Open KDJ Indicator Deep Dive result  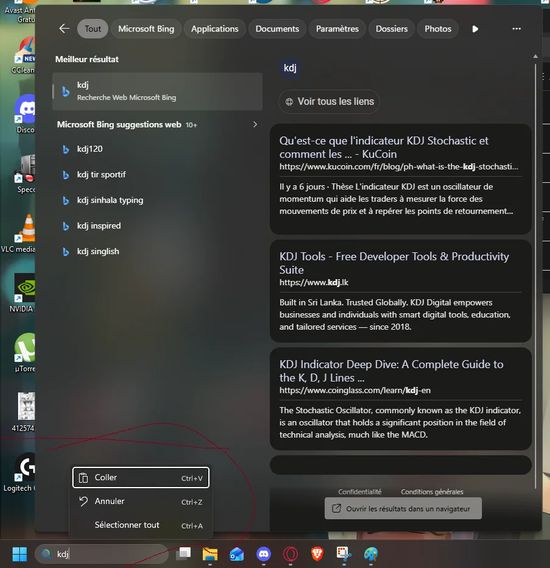(x=391, y=371)
